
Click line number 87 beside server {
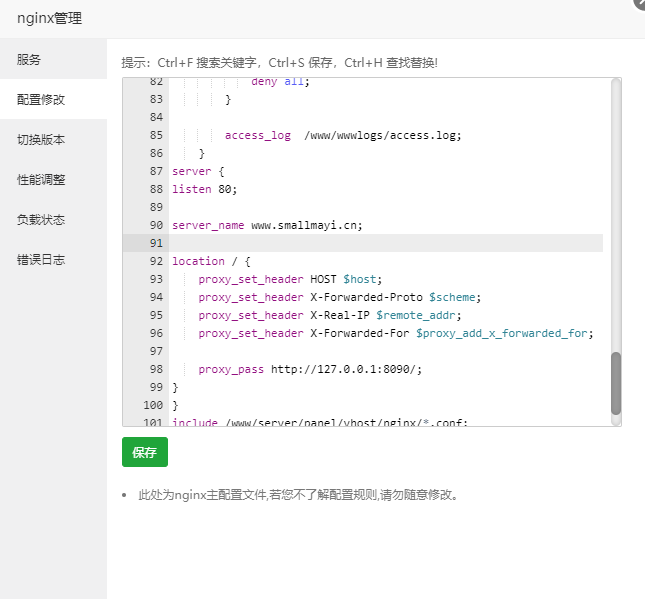156,171
